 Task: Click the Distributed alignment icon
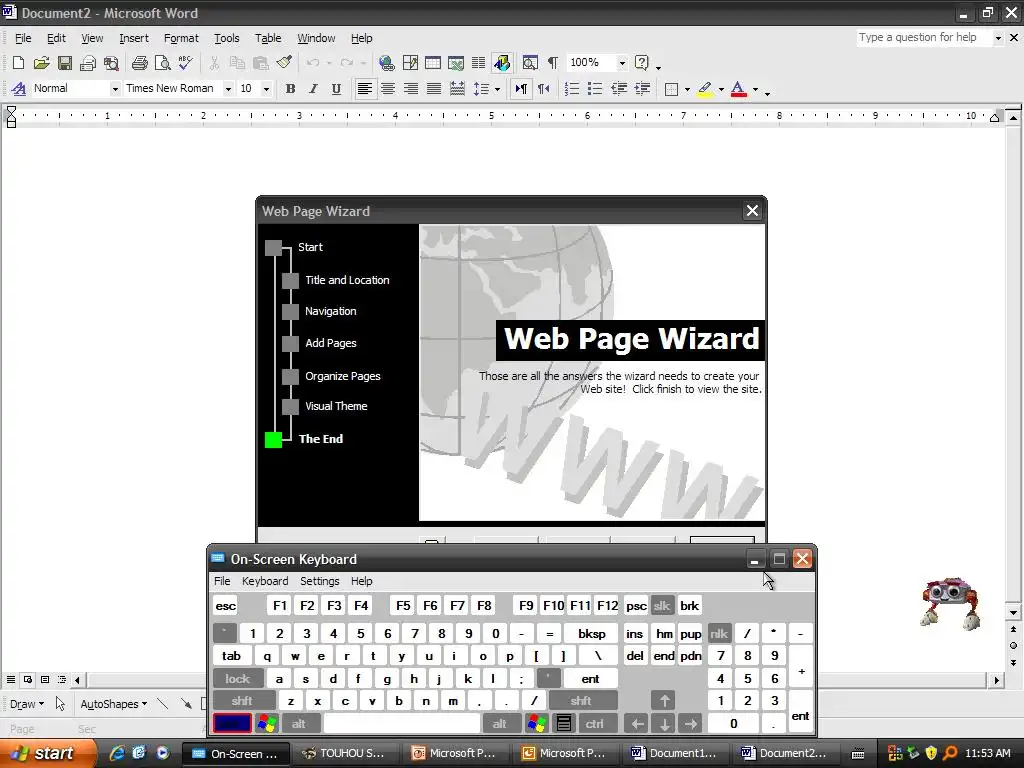[x=457, y=89]
